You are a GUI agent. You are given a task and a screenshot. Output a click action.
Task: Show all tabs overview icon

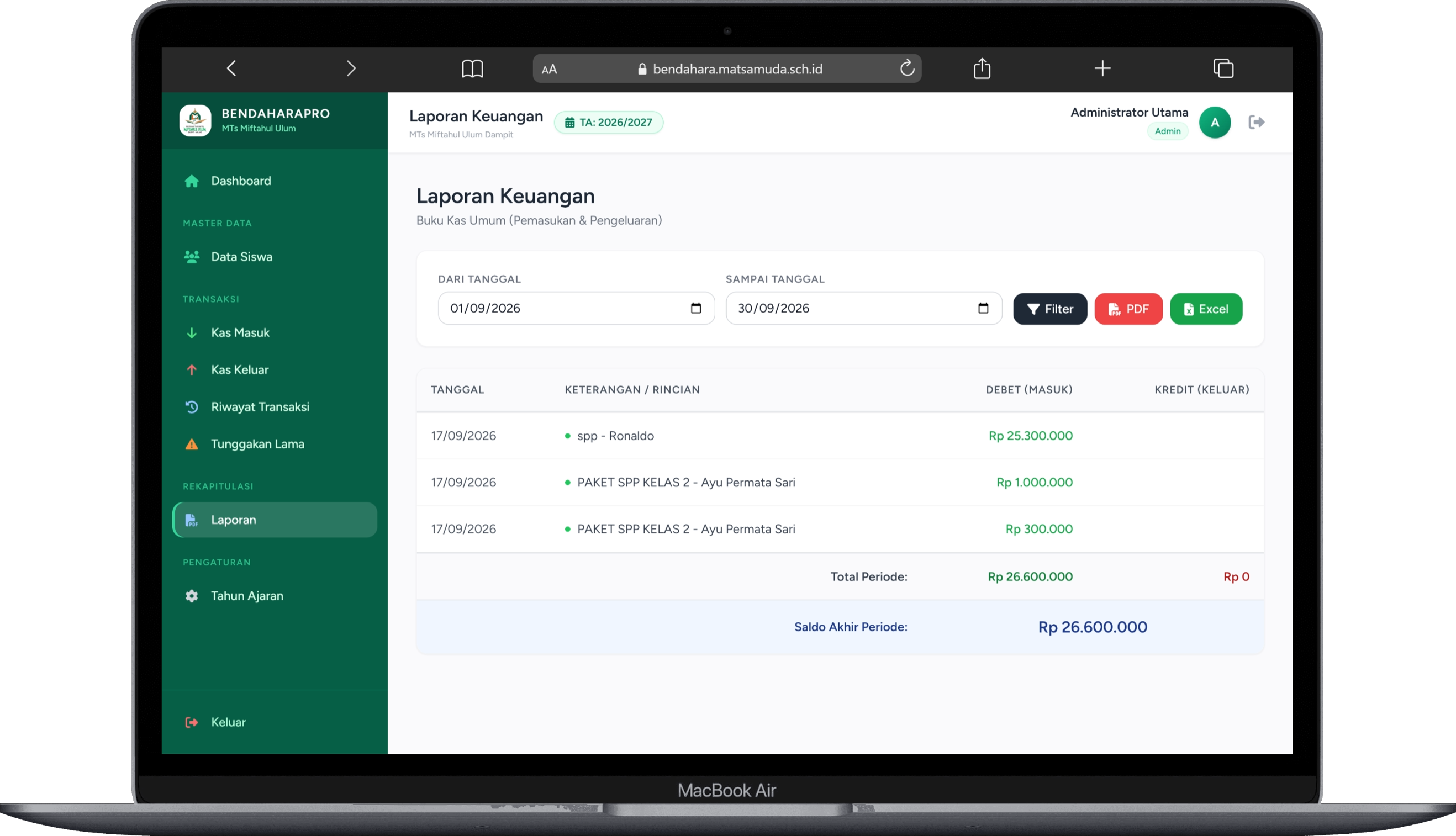pos(1223,68)
